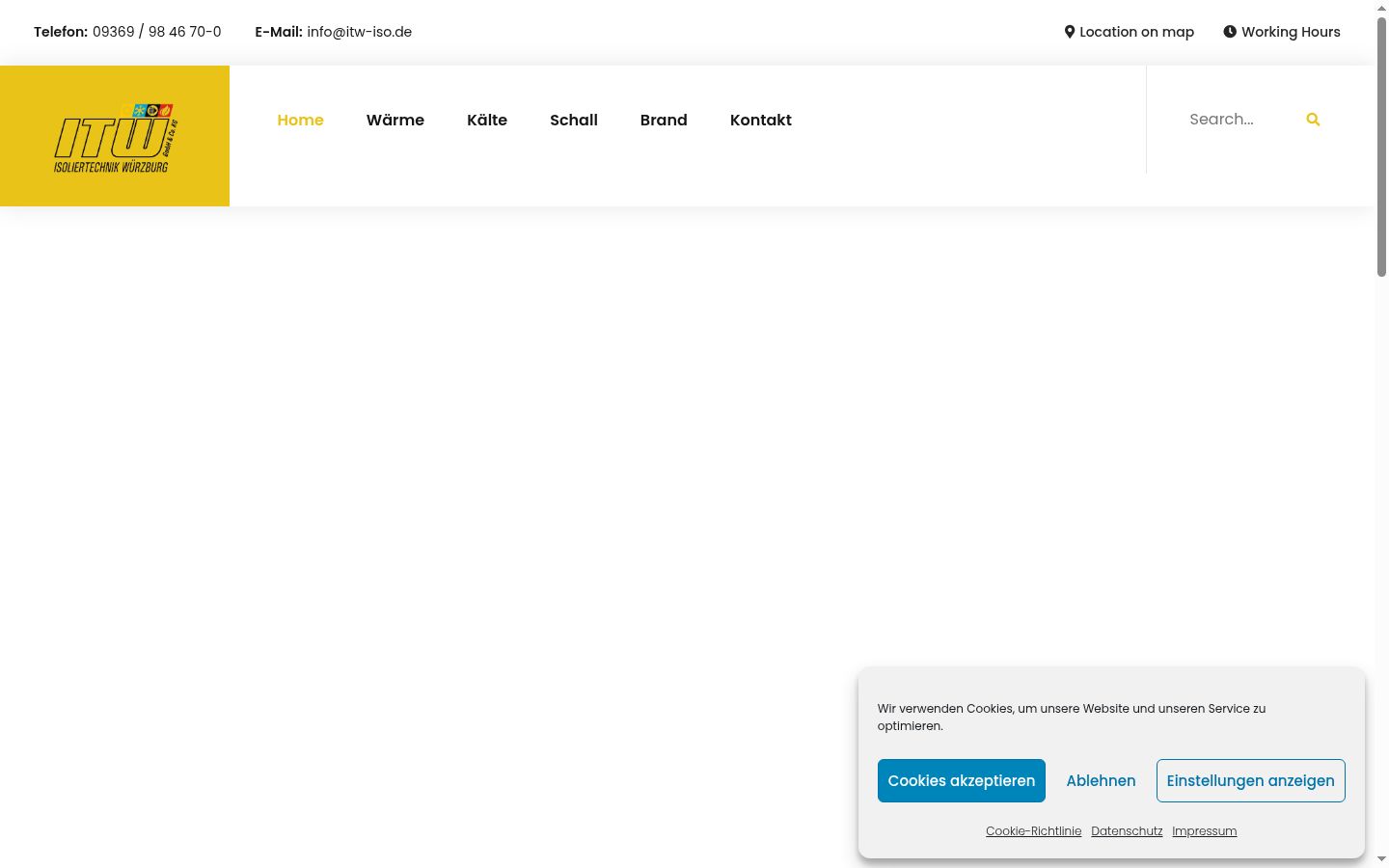This screenshot has height=868, width=1389.
Task: Open the Kontakt page
Action: coord(761,120)
